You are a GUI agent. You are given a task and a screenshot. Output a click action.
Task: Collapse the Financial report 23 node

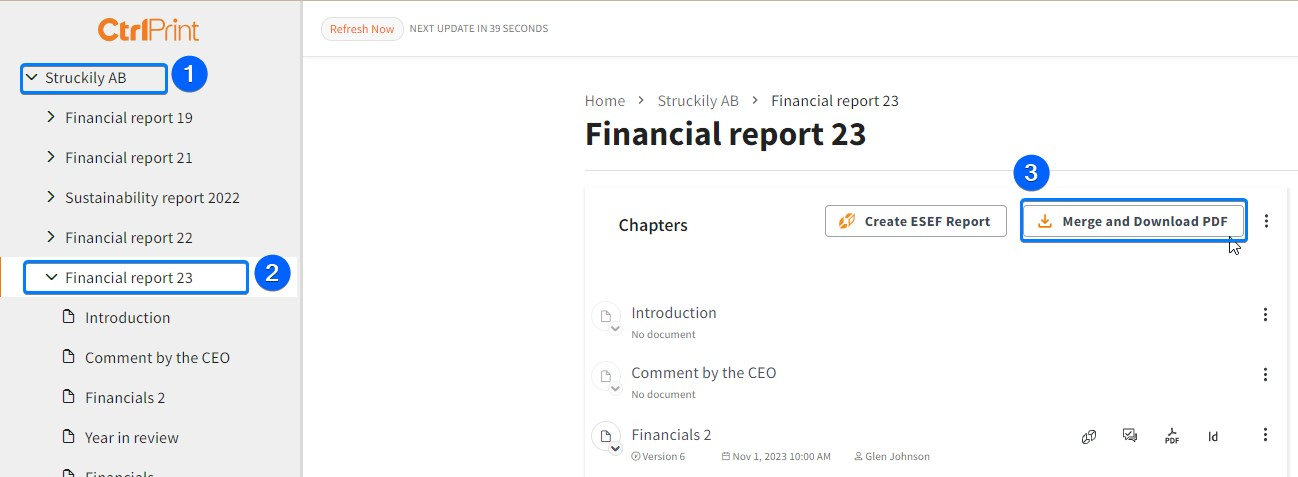coord(51,277)
